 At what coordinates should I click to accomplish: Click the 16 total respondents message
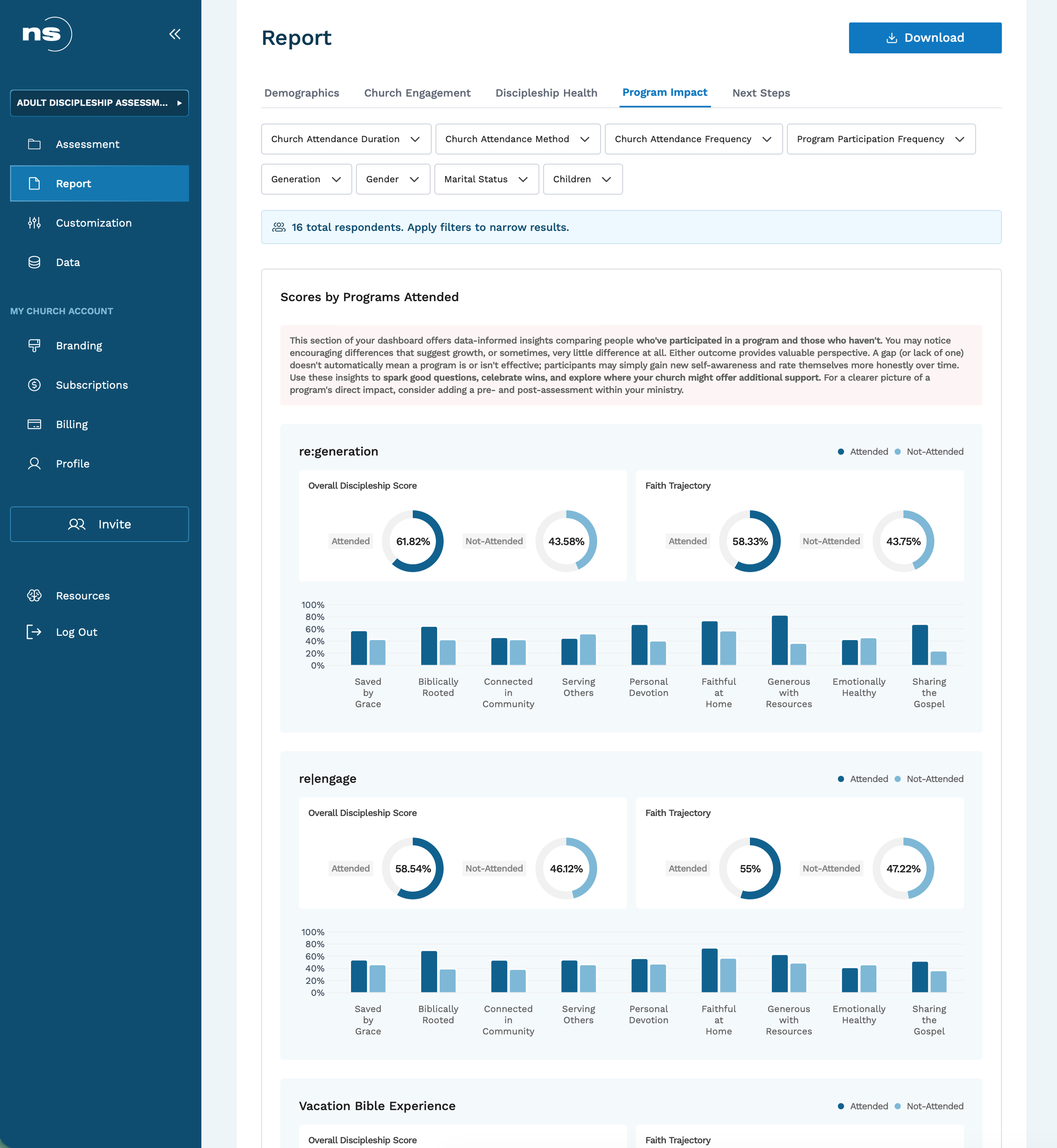[430, 227]
